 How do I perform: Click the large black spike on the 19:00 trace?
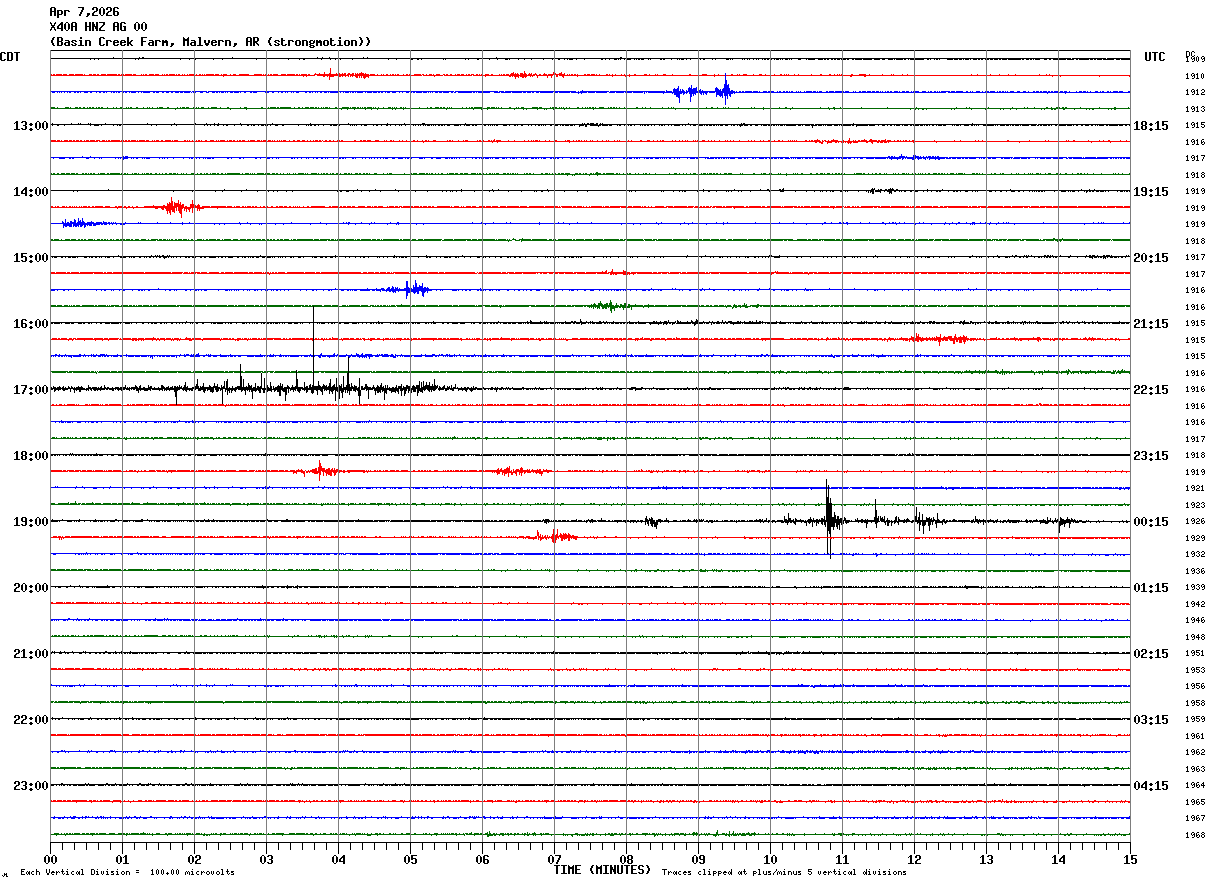point(828,518)
